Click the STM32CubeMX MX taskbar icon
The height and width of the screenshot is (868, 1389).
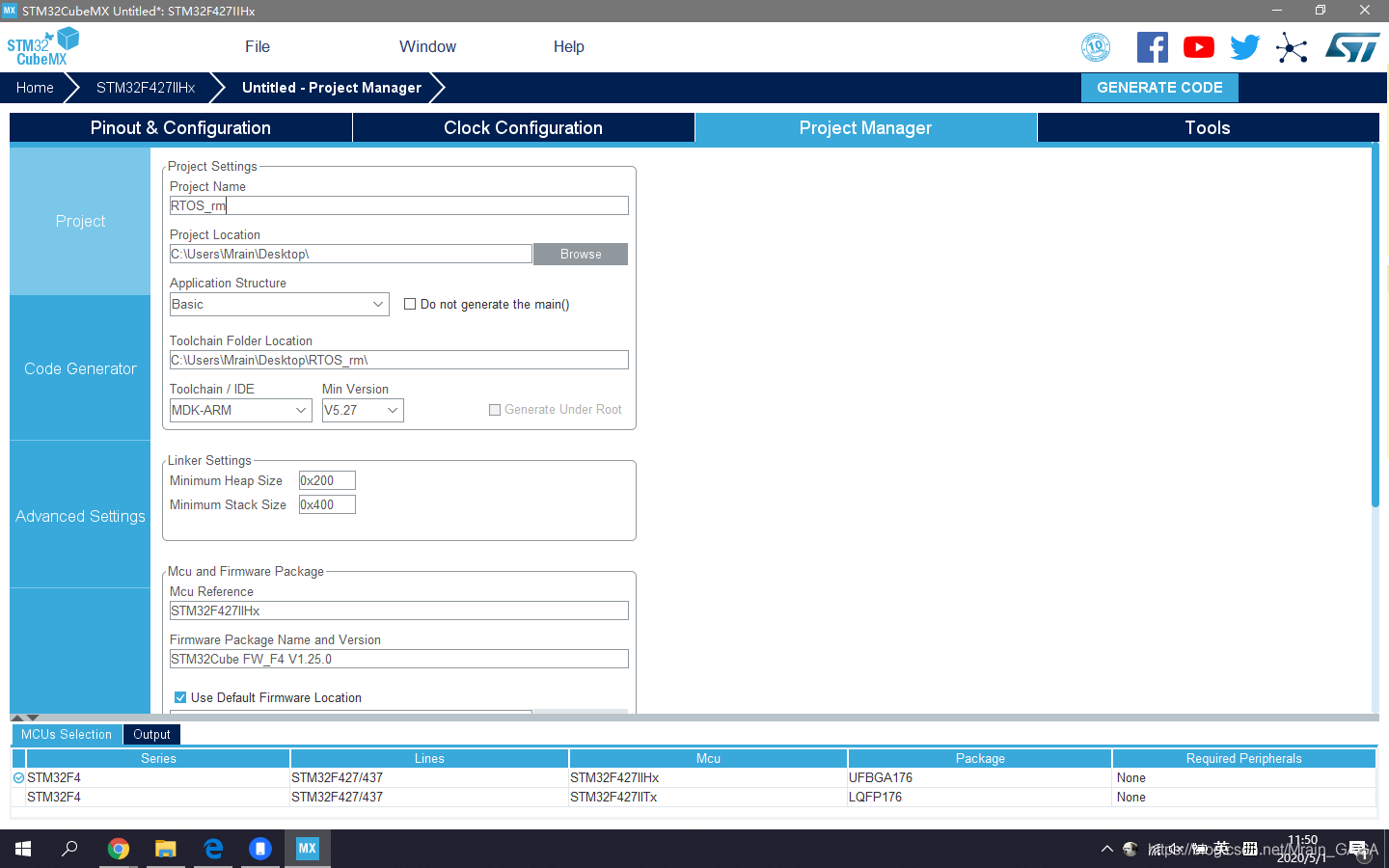pyautogui.click(x=307, y=849)
